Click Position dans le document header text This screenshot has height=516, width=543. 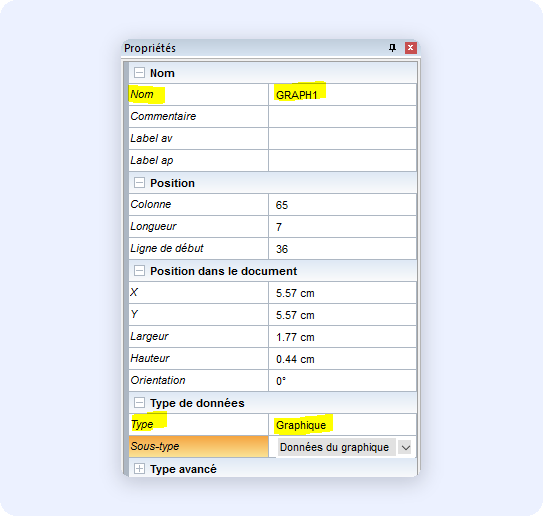[x=223, y=271]
